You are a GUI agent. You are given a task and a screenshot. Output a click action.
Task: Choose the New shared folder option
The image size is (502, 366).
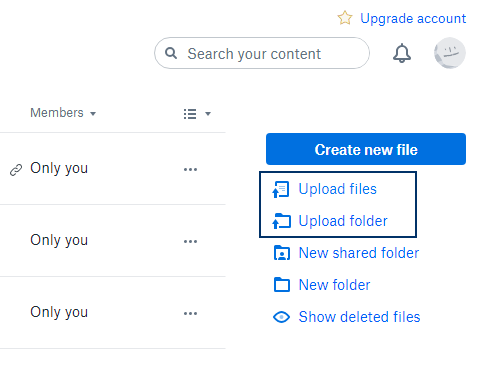tap(359, 253)
